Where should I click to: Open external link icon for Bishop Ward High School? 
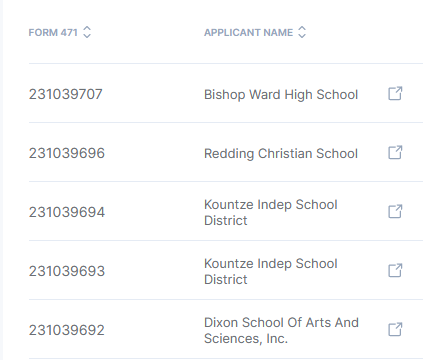(x=395, y=94)
